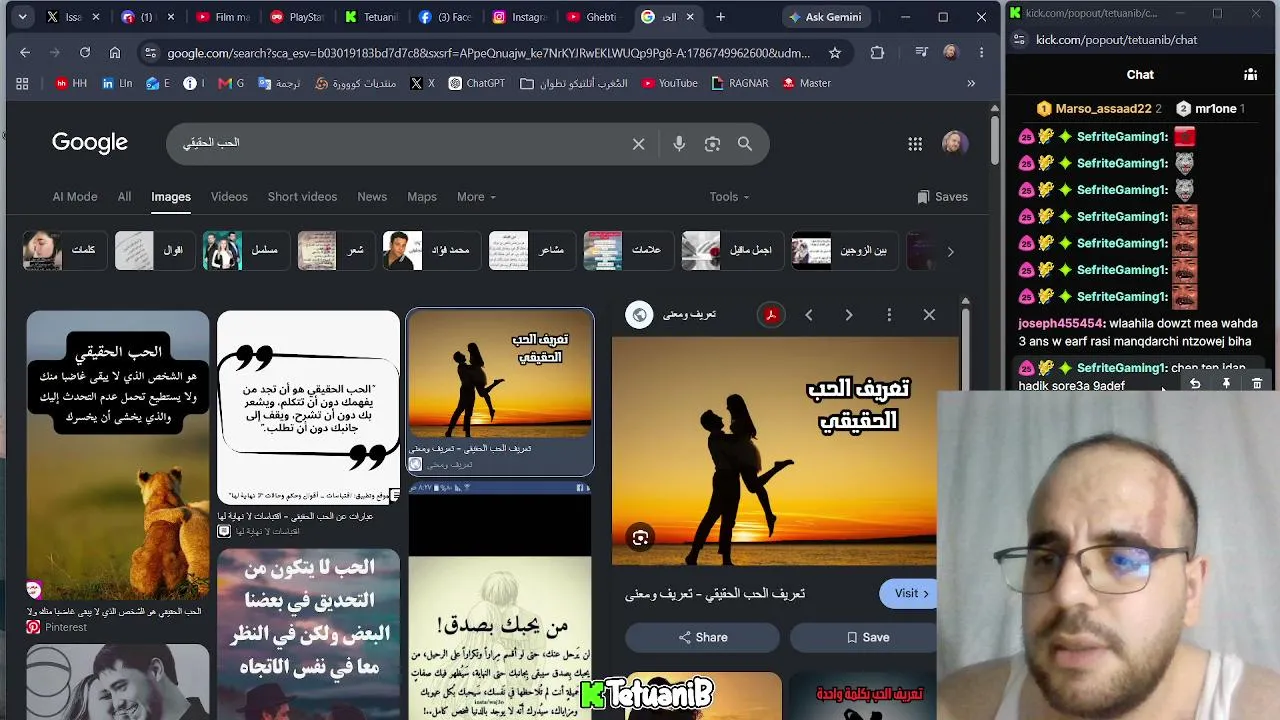Expand the More search filters menu
Screen dimensions: 1280x720
point(476,197)
